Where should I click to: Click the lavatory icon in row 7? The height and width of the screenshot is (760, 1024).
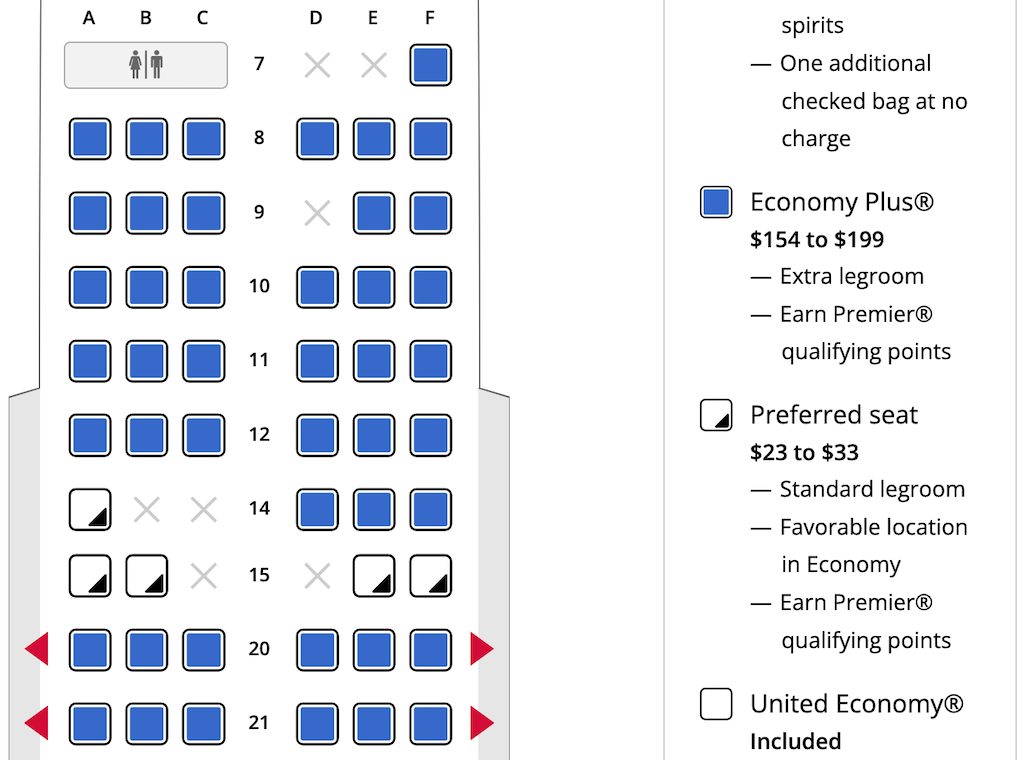(146, 65)
